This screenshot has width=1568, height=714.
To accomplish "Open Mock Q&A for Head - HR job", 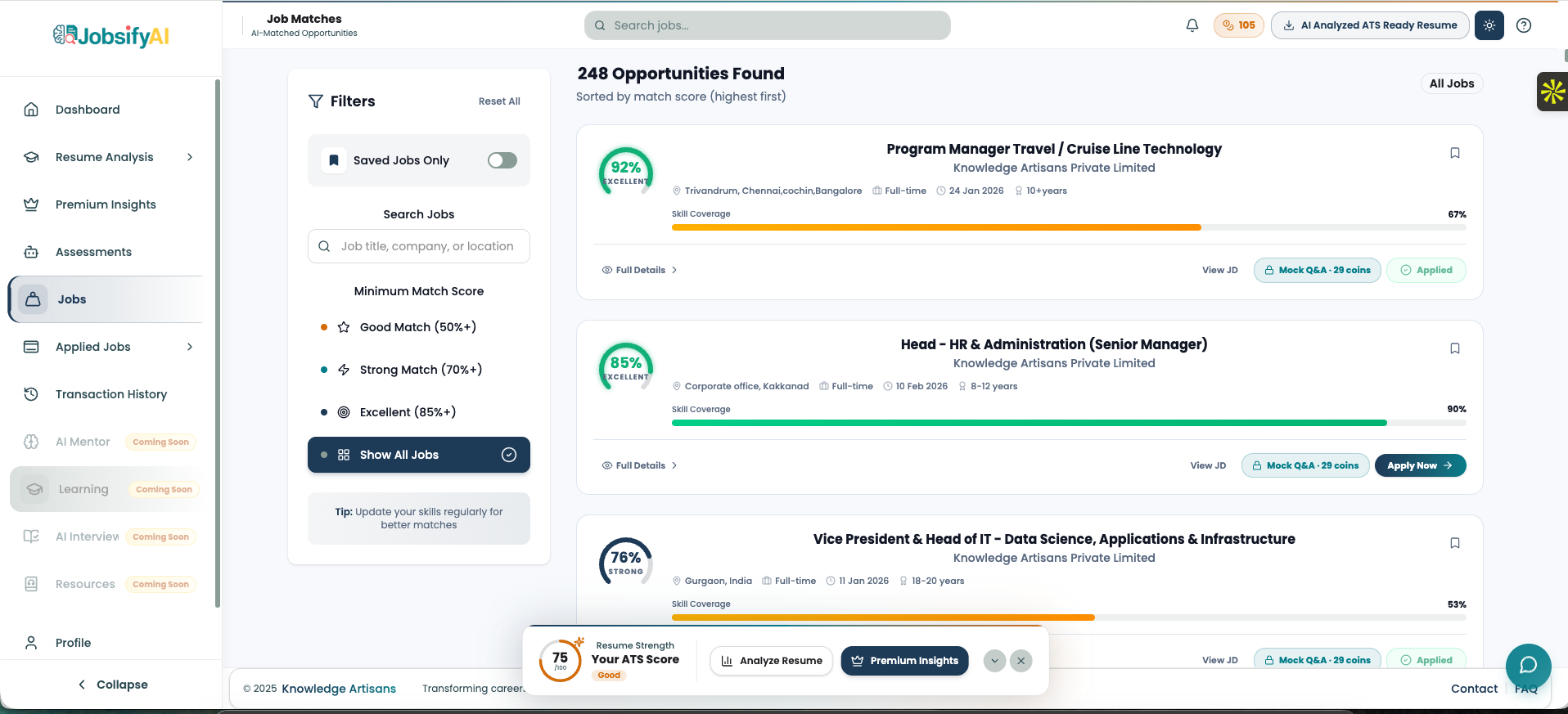I will point(1305,465).
